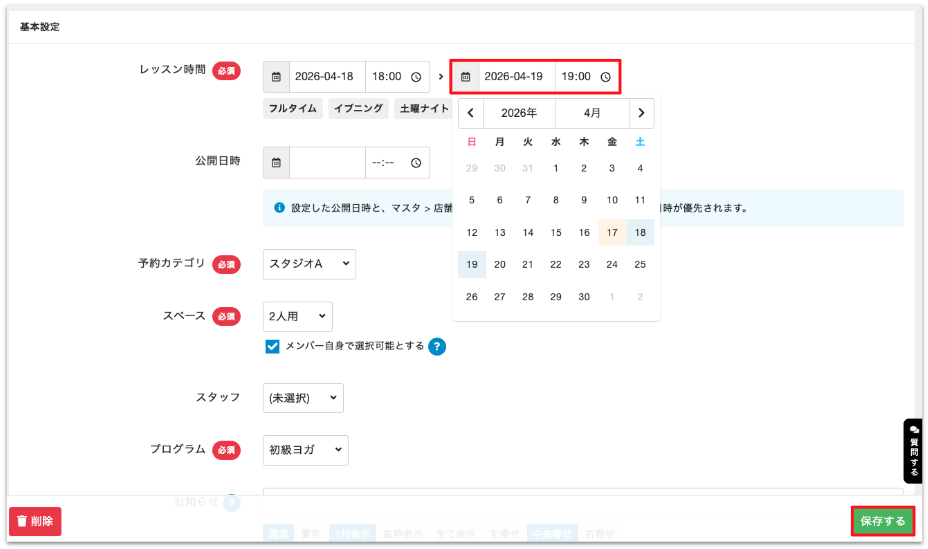
Task: Click the end date calendar icon
Action: [x=466, y=77]
